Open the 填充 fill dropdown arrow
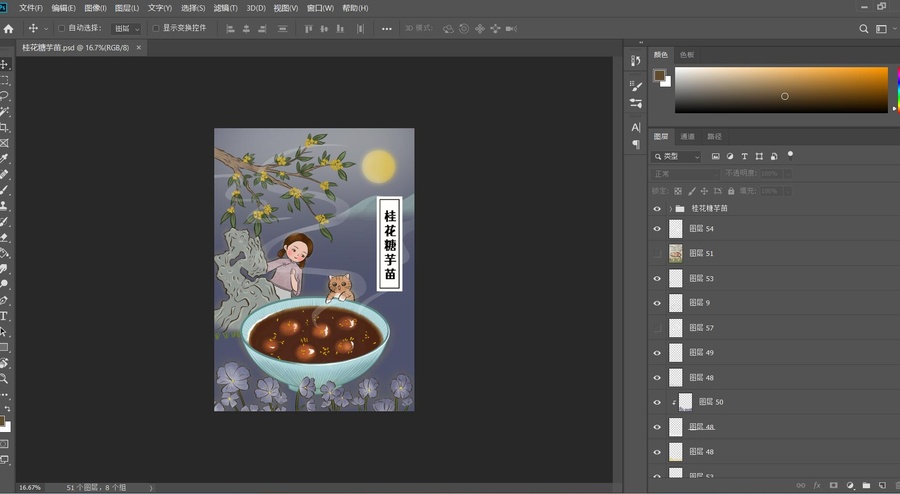 [788, 191]
